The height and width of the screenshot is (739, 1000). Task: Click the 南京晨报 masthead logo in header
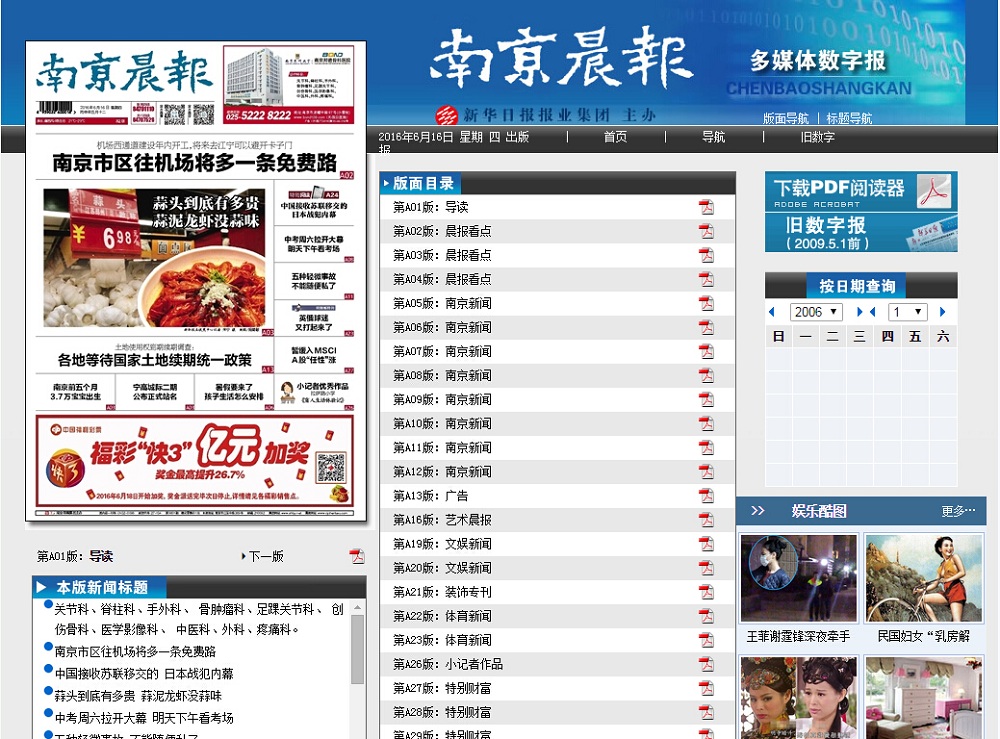pyautogui.click(x=561, y=59)
